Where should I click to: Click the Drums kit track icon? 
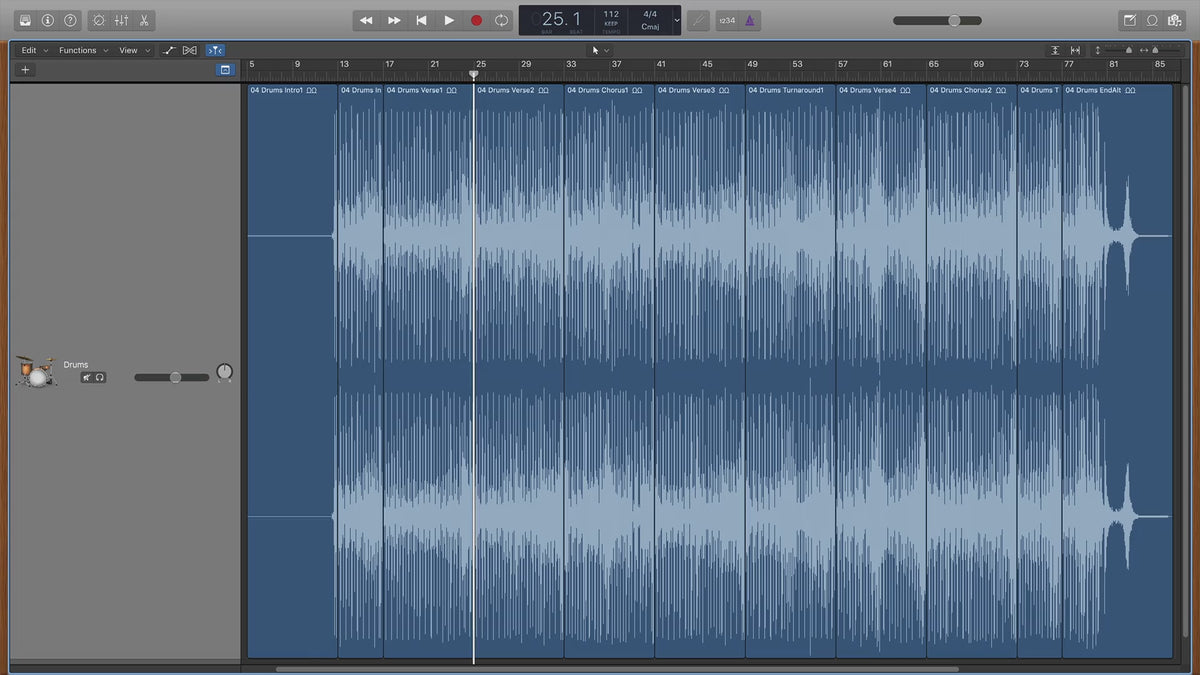click(37, 371)
